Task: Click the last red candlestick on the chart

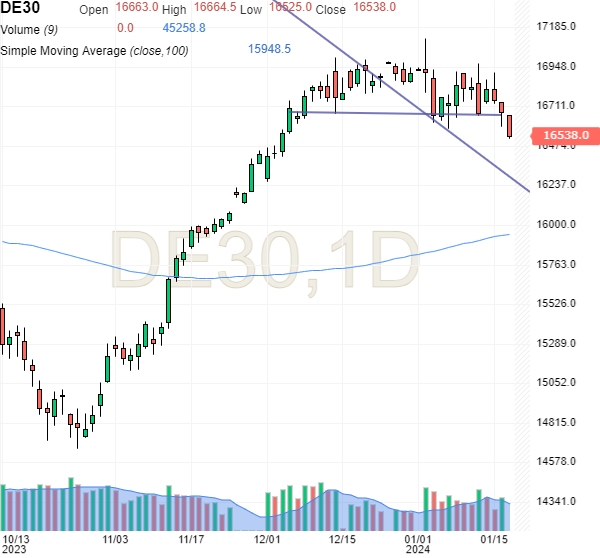Action: pyautogui.click(x=510, y=126)
